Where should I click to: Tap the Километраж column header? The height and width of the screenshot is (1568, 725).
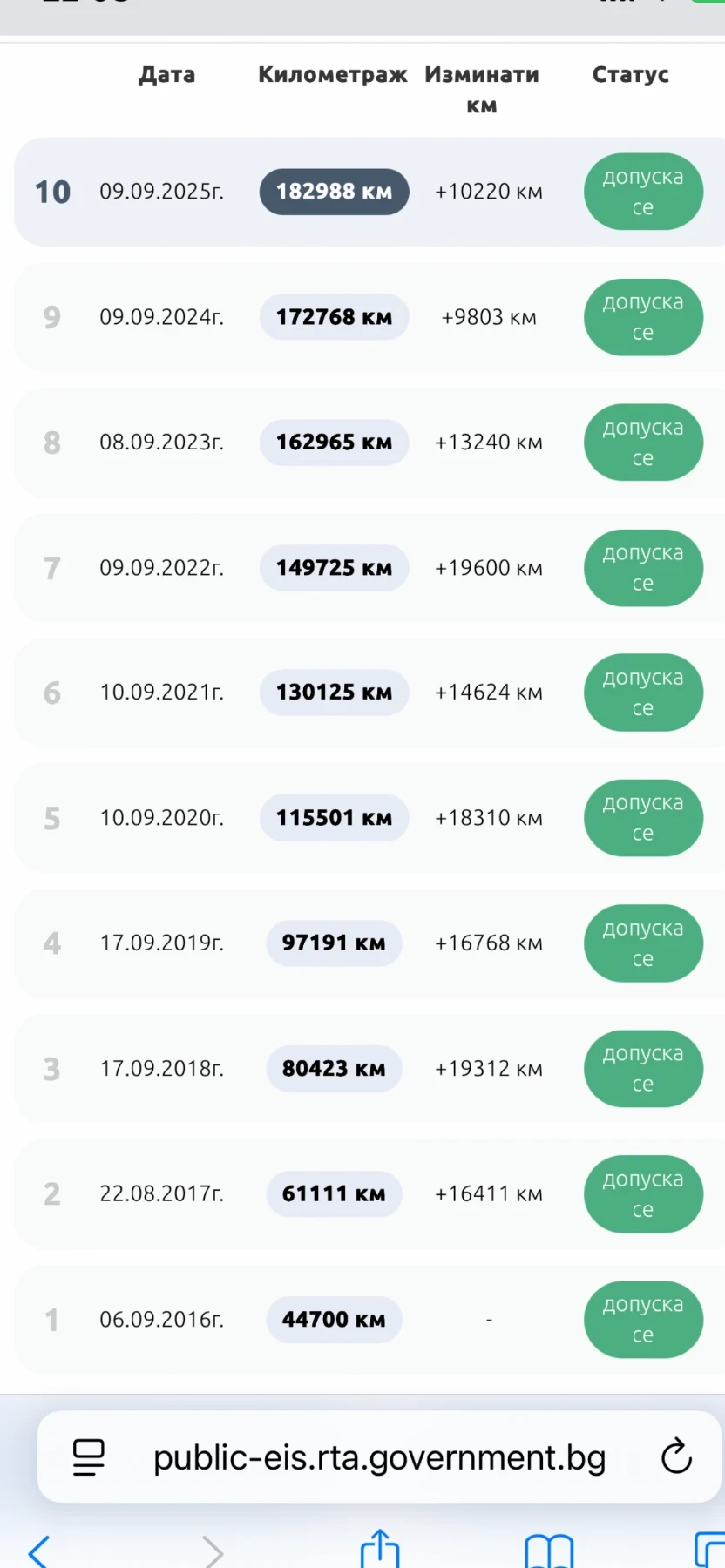332,75
